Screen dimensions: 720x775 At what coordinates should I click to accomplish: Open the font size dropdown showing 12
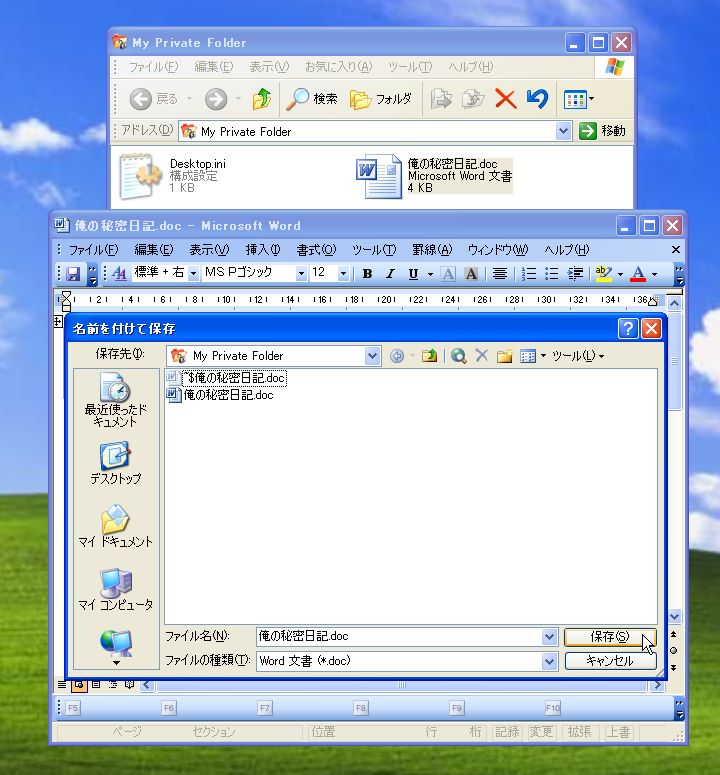pyautogui.click(x=343, y=273)
